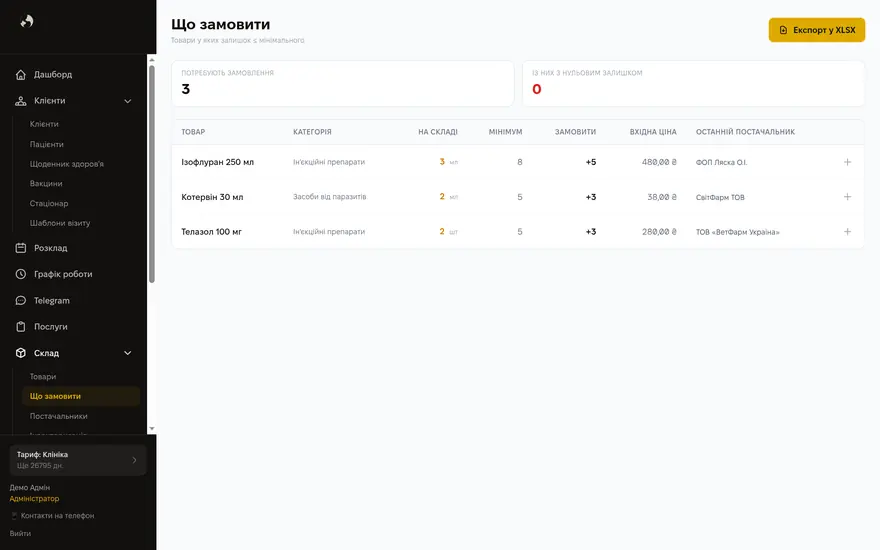880x550 pixels.
Task: Click the Розклад calendar icon
Action: (x=21, y=248)
